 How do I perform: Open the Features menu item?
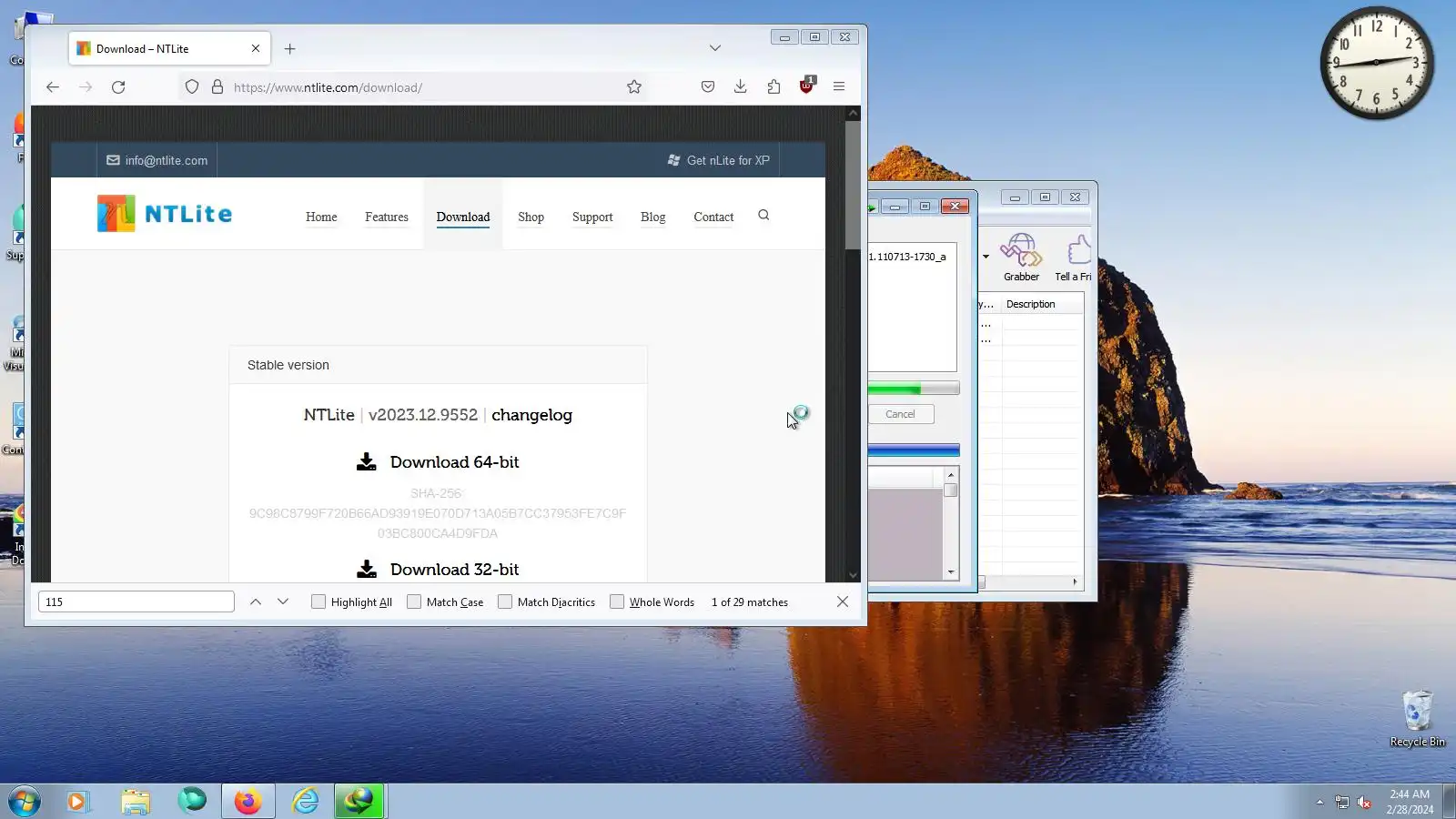pos(387,217)
